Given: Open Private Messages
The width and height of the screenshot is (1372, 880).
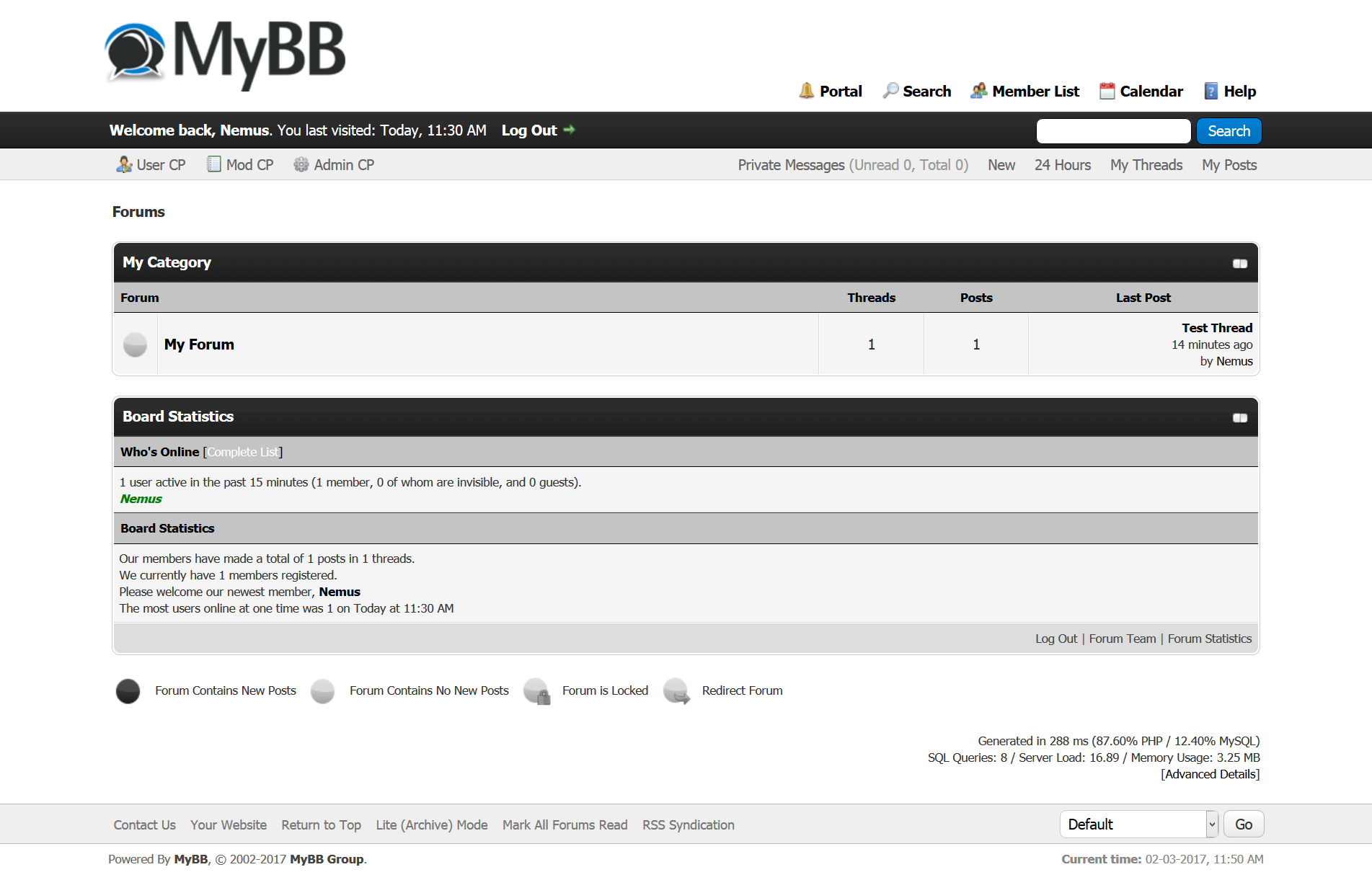Looking at the screenshot, I should click(x=791, y=164).
